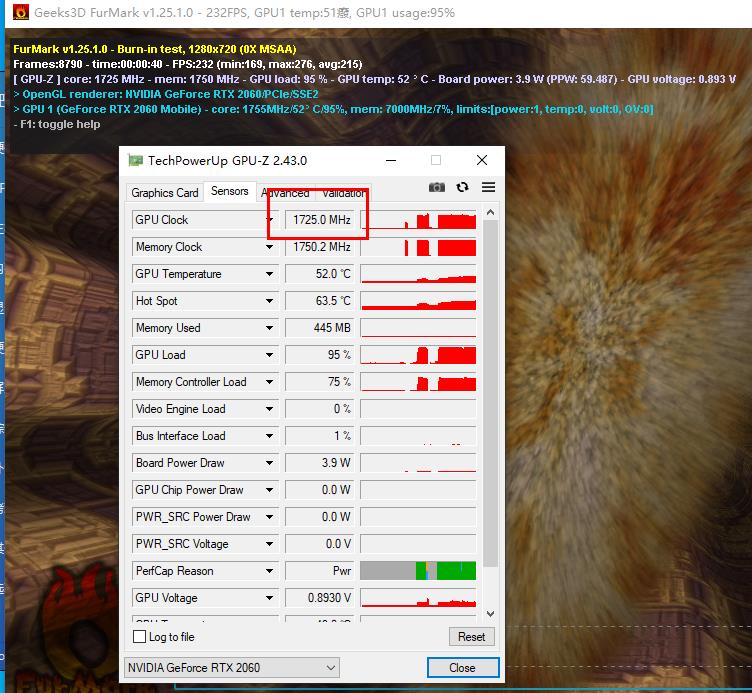Open the GPU Temperature sensor dropdown

(x=270, y=274)
